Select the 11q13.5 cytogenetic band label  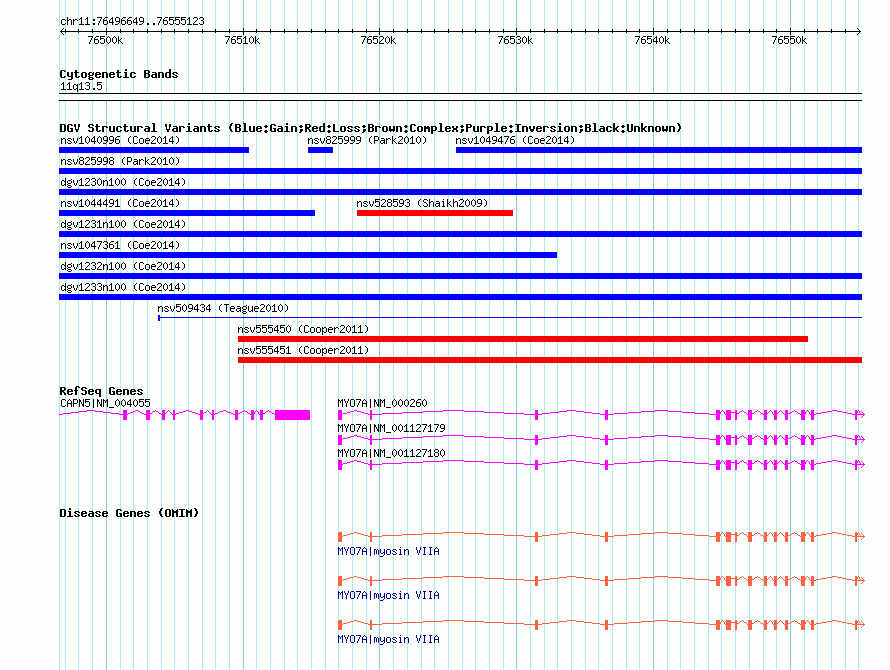81,86
